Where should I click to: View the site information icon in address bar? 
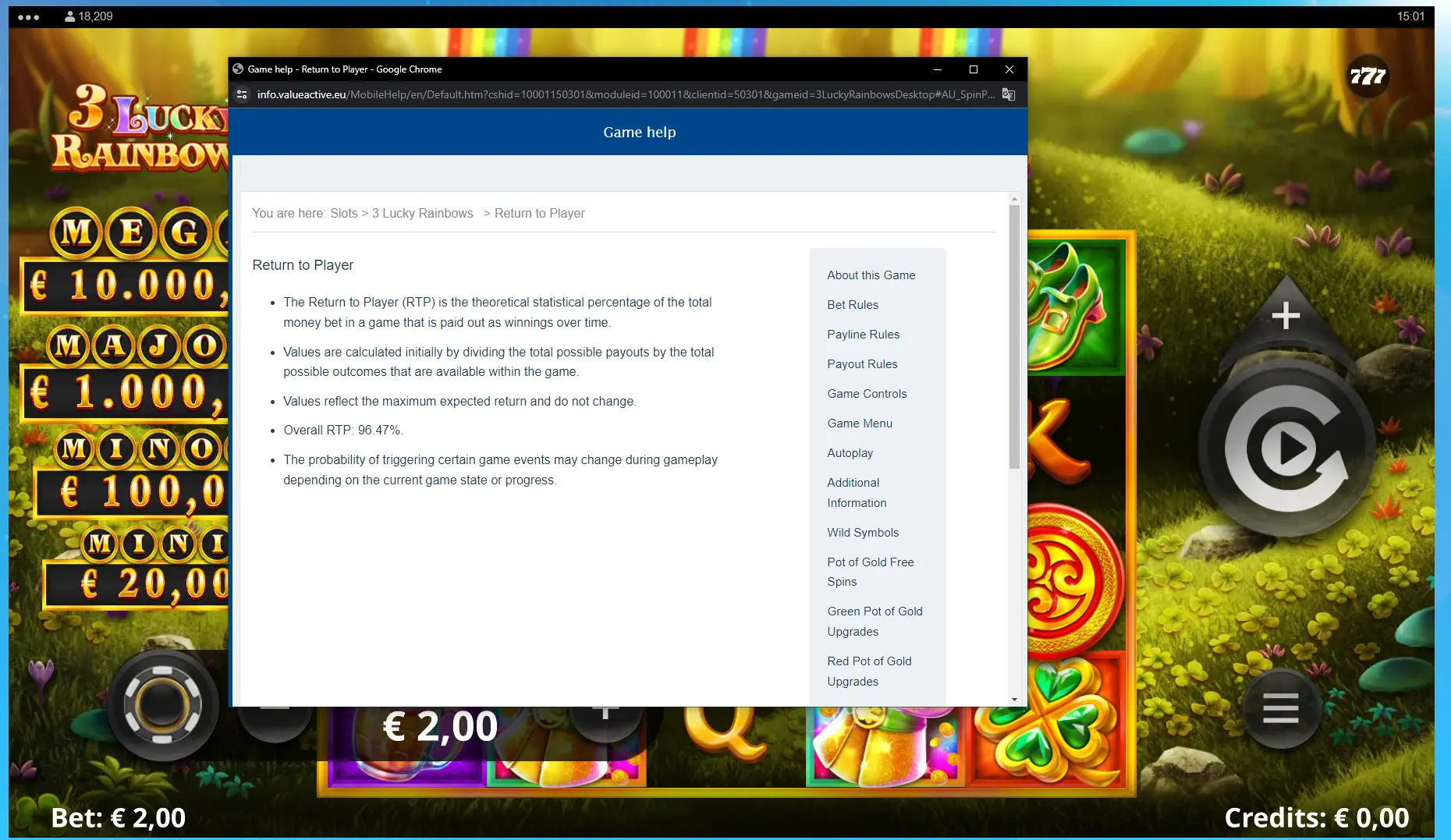242,94
